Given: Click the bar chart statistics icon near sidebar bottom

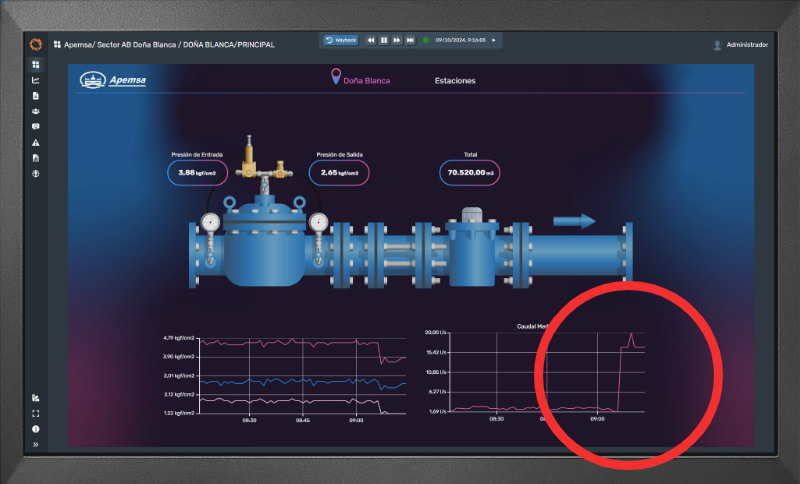Looking at the screenshot, I should pos(36,398).
